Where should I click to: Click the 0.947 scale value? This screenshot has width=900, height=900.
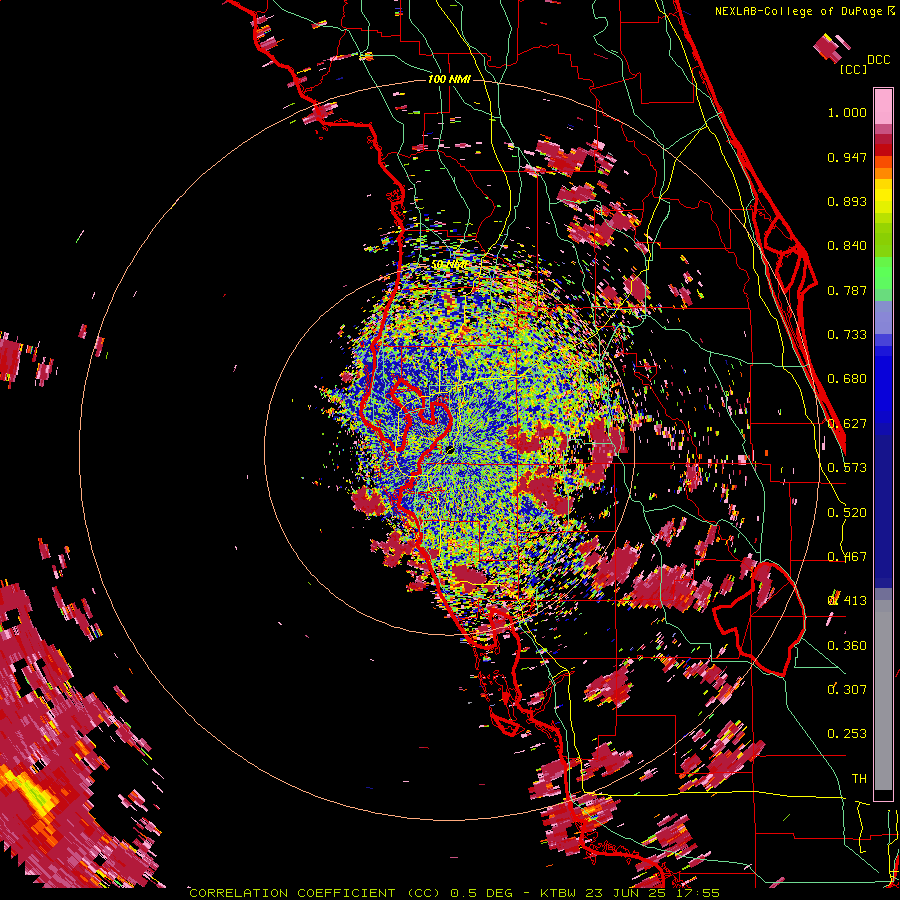tap(847, 157)
